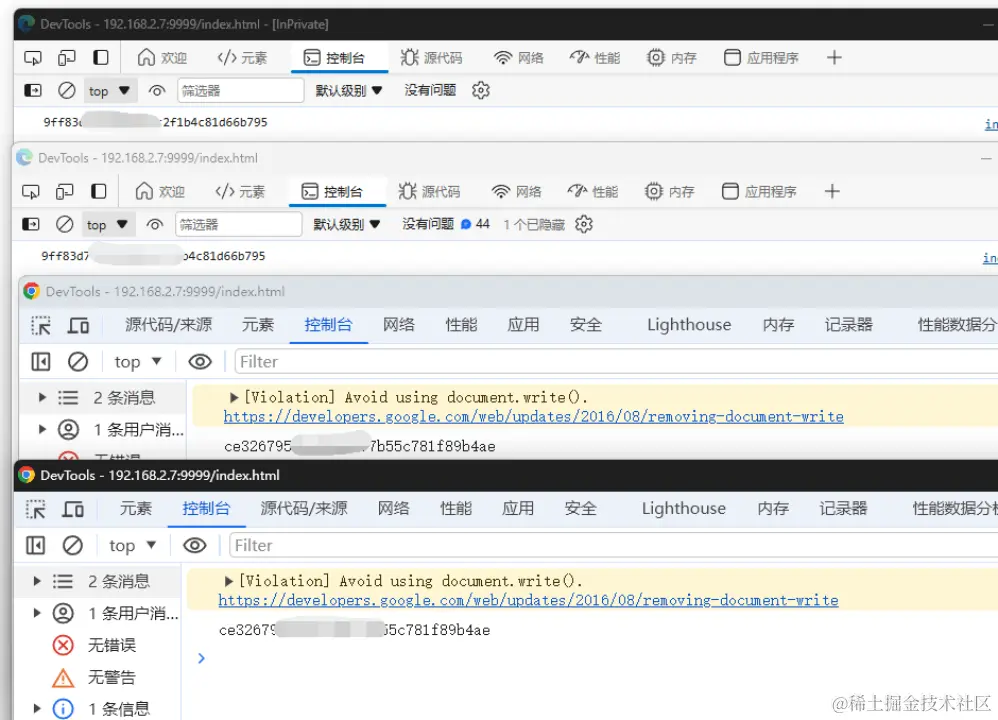Open 欢迎 tab in second Edge DevTools window
The height and width of the screenshot is (720, 998).
(160, 192)
